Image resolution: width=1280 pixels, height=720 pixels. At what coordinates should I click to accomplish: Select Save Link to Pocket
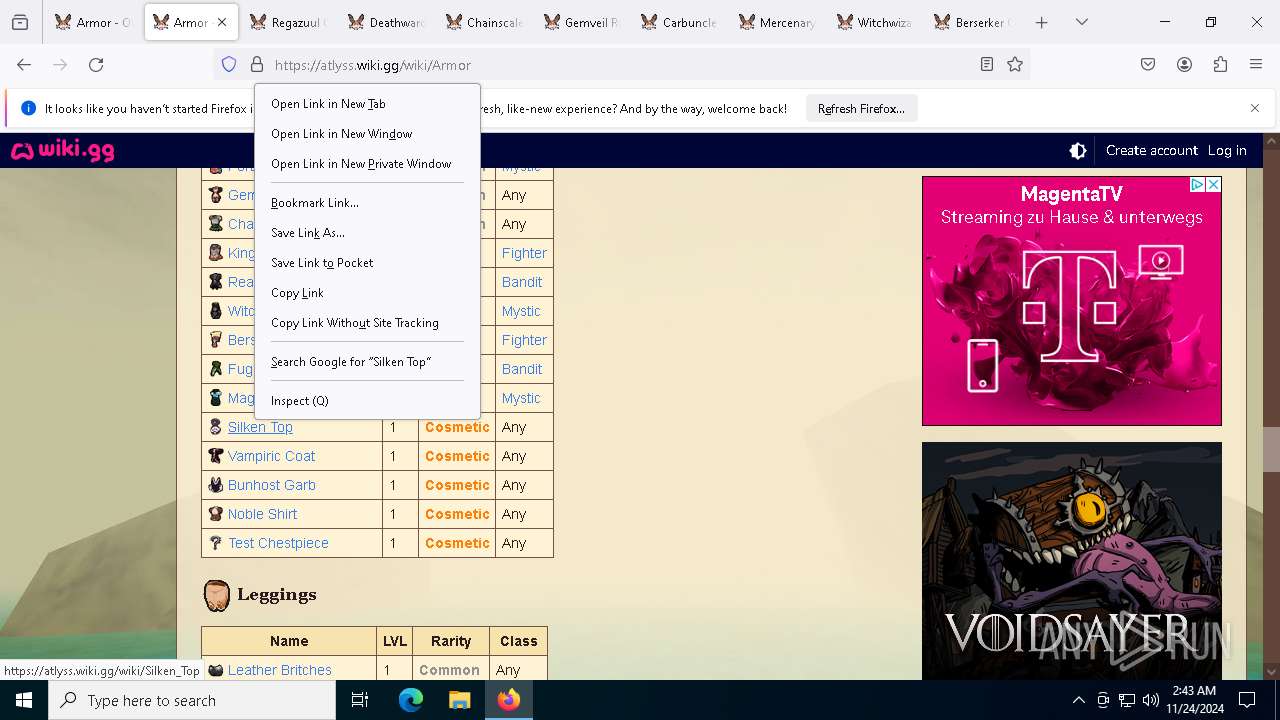click(x=367, y=262)
